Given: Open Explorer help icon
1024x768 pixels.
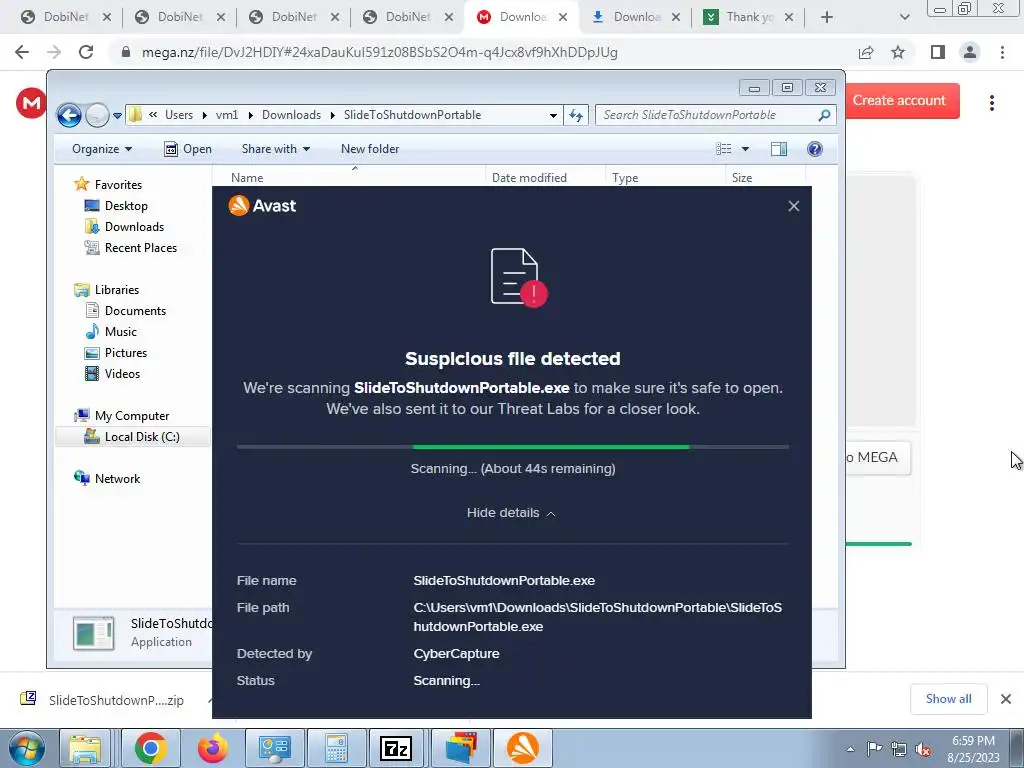Looking at the screenshot, I should [814, 149].
